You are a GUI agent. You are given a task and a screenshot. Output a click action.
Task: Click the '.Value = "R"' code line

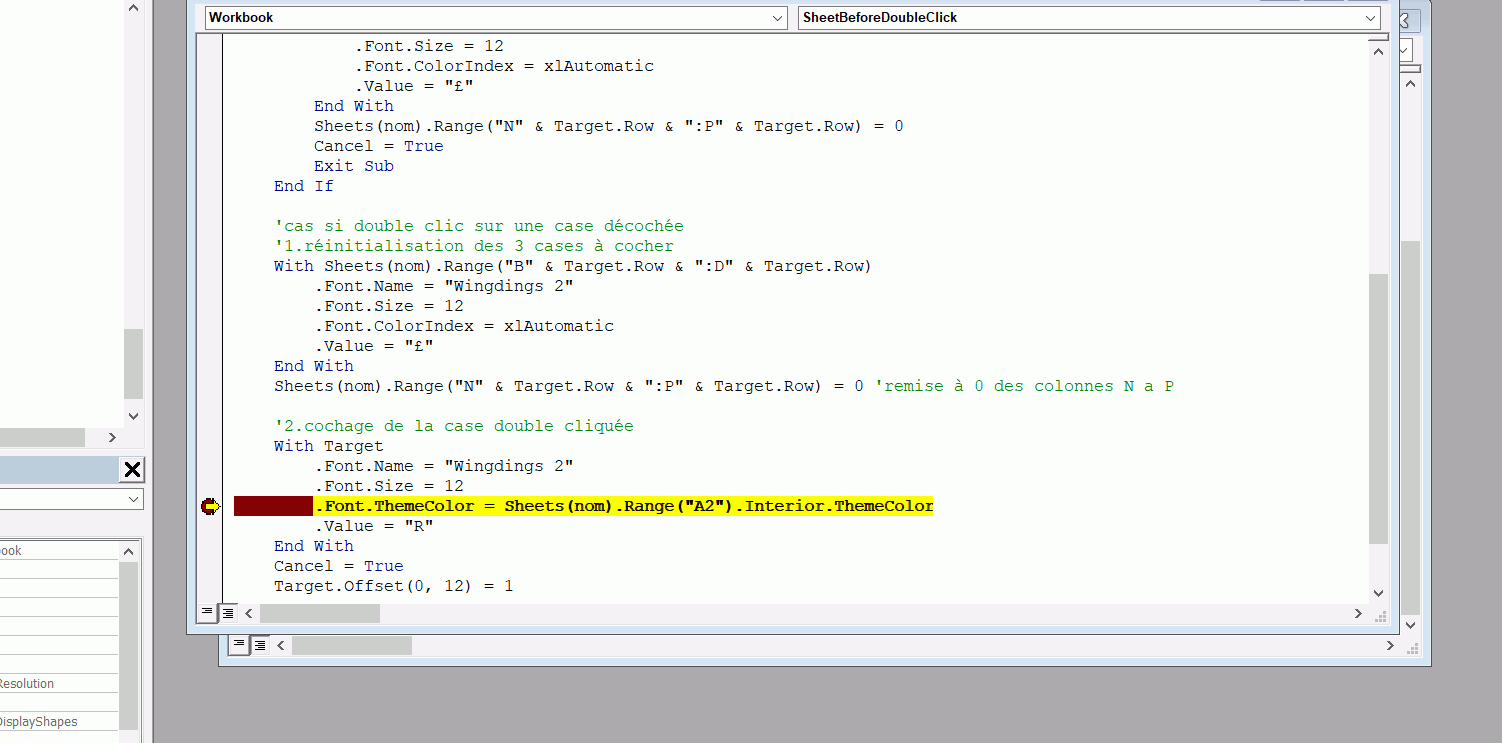374,526
